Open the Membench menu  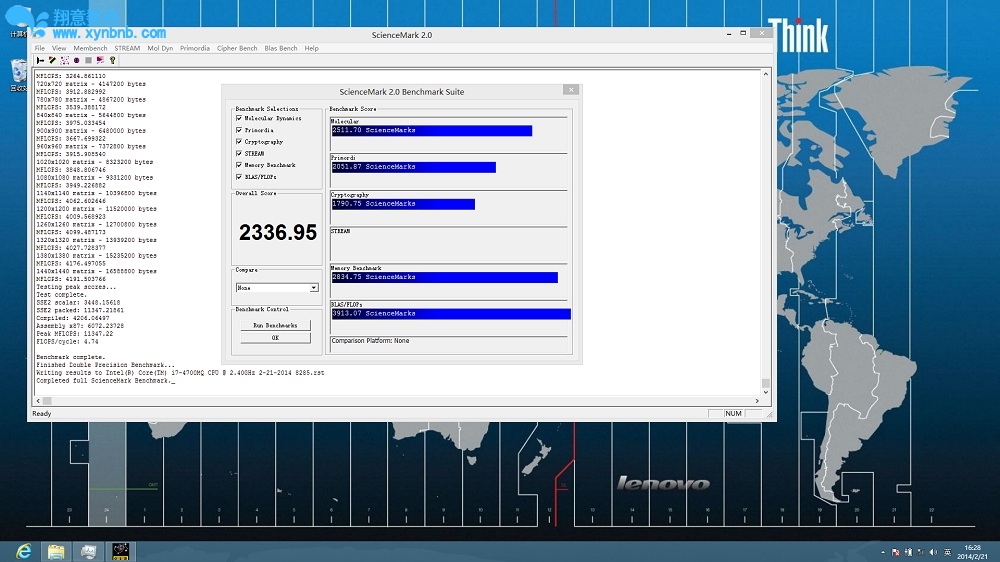pos(90,48)
